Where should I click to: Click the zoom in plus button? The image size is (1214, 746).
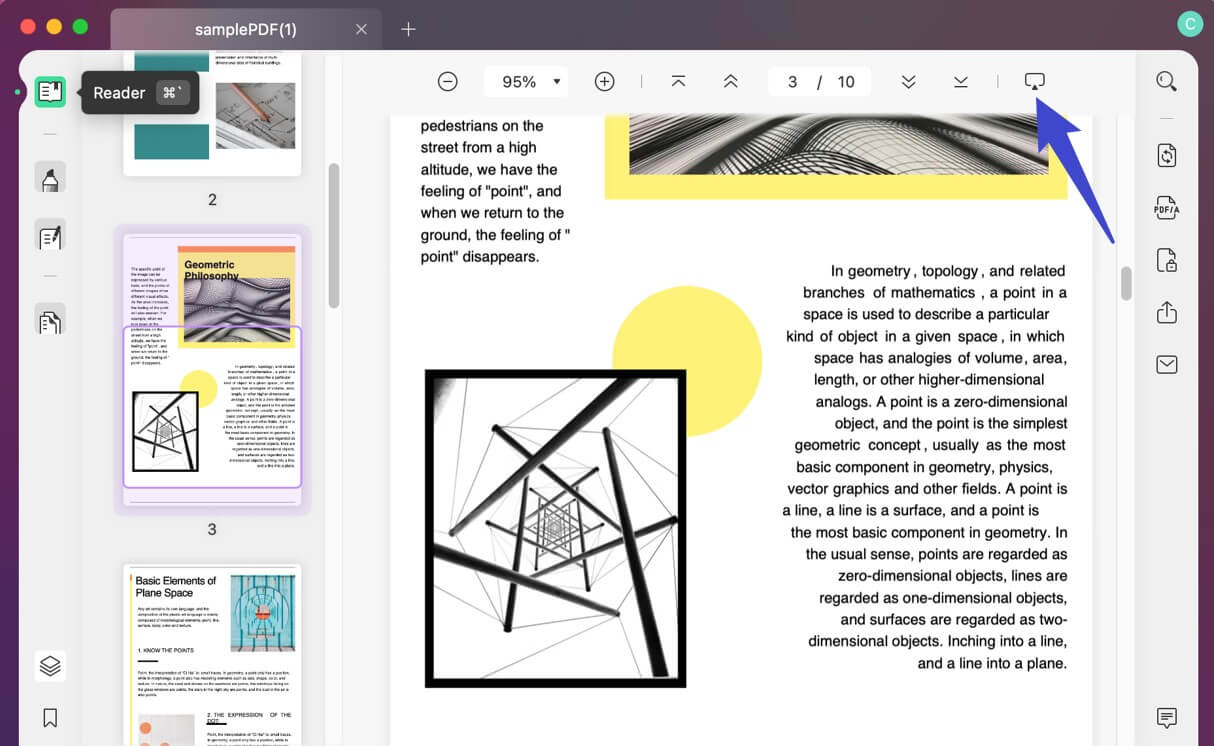604,81
